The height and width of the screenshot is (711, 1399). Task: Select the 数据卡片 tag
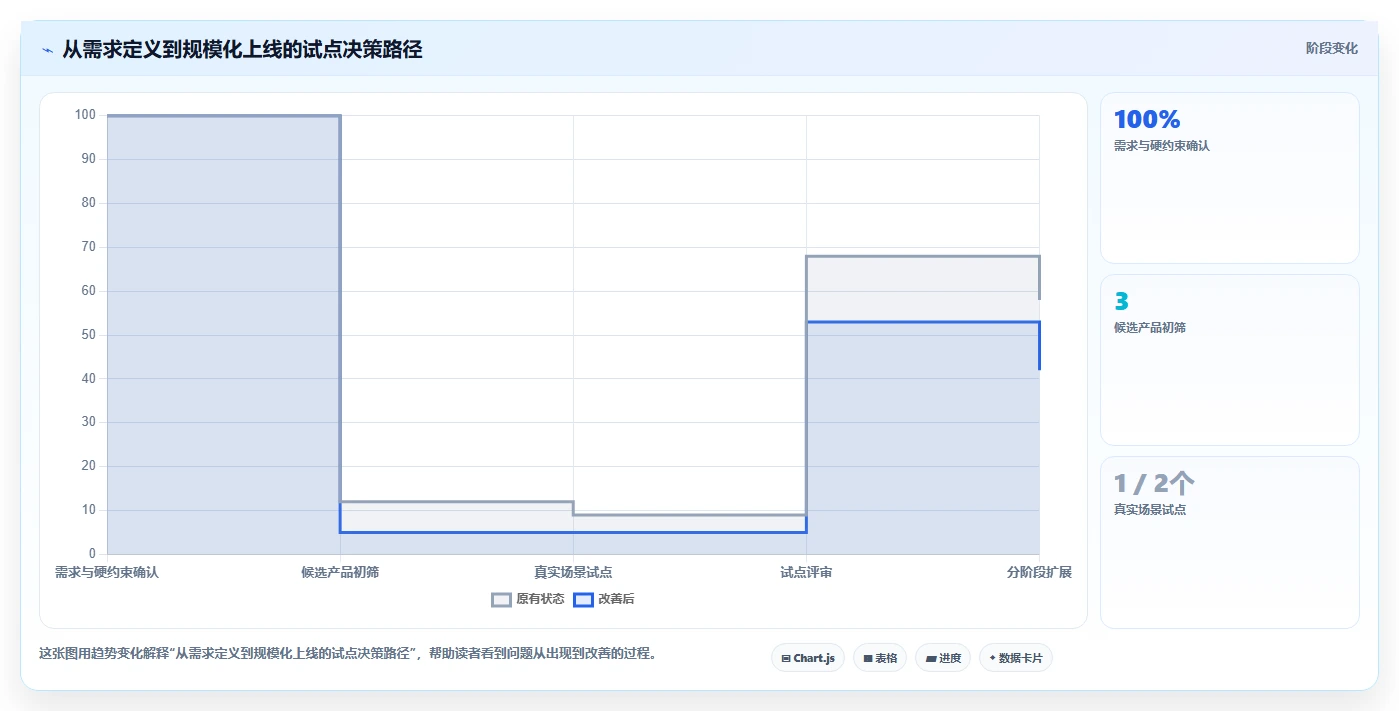(x=1016, y=658)
